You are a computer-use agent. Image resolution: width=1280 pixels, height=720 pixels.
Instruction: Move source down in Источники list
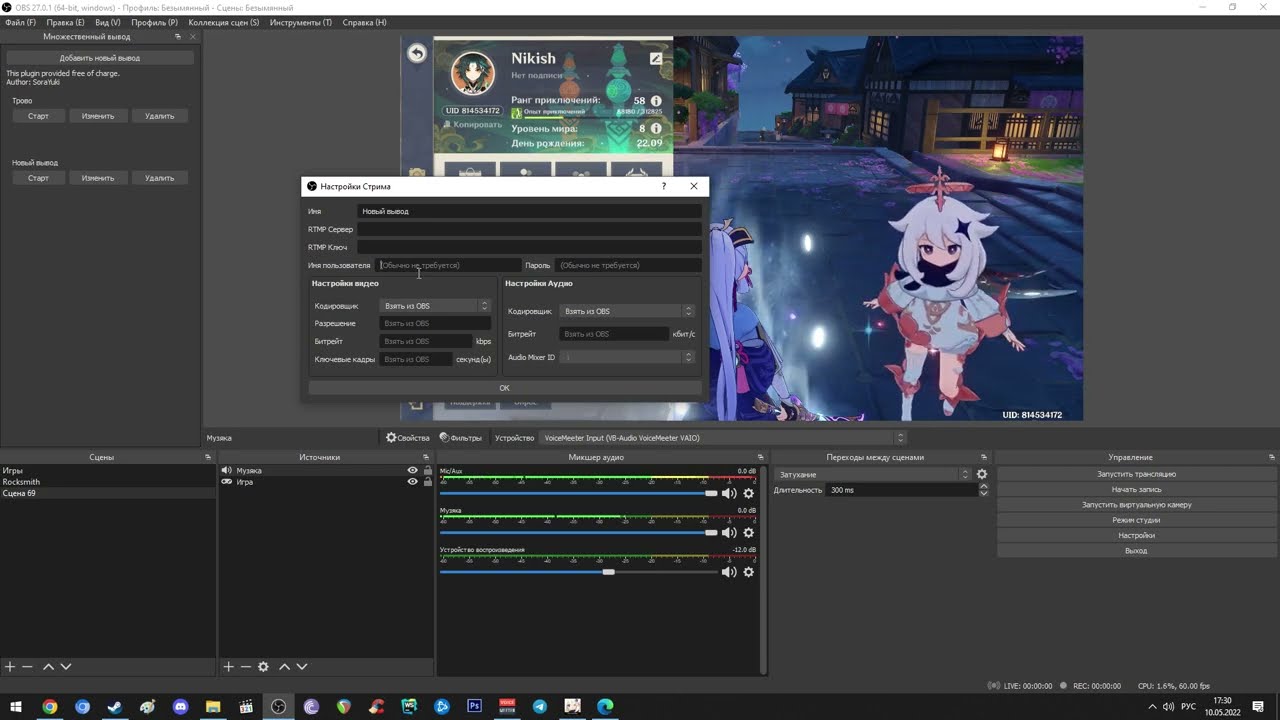point(302,667)
